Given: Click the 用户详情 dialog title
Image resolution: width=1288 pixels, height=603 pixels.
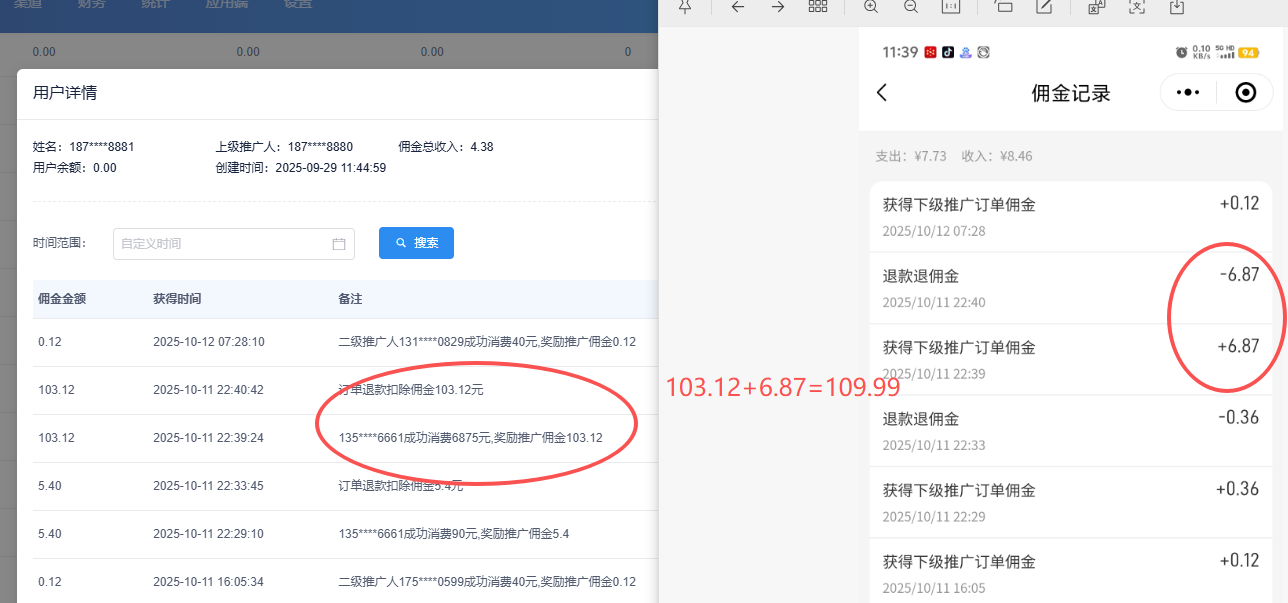Looking at the screenshot, I should 65,93.
